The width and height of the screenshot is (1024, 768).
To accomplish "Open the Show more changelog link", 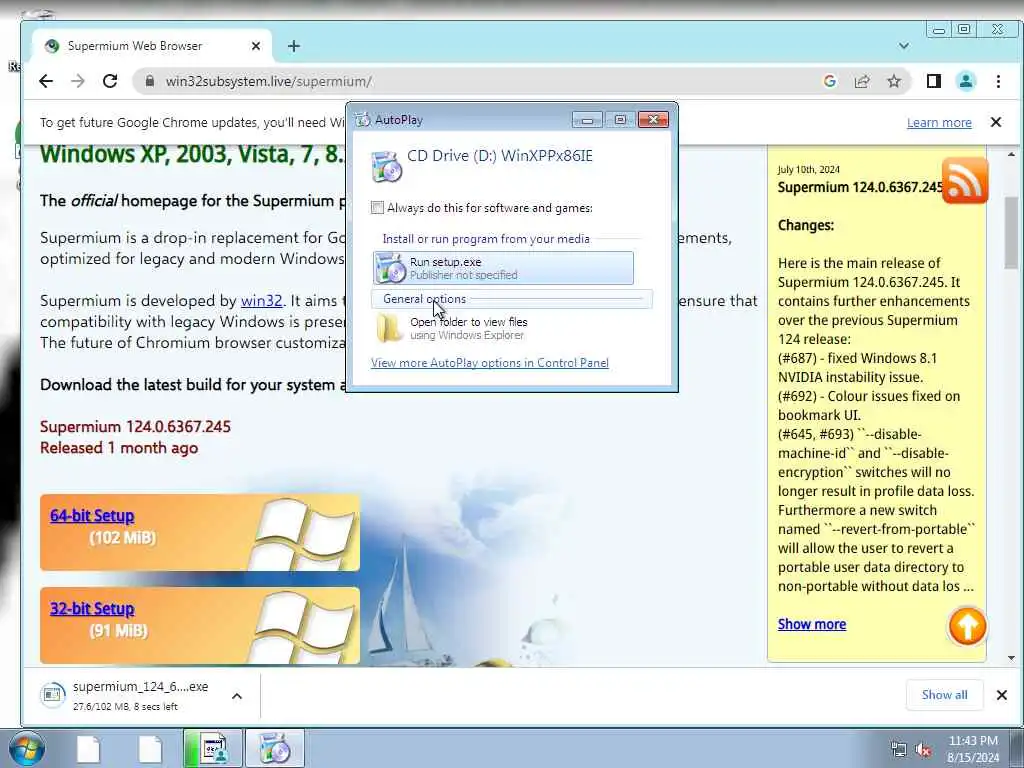I will pos(812,624).
